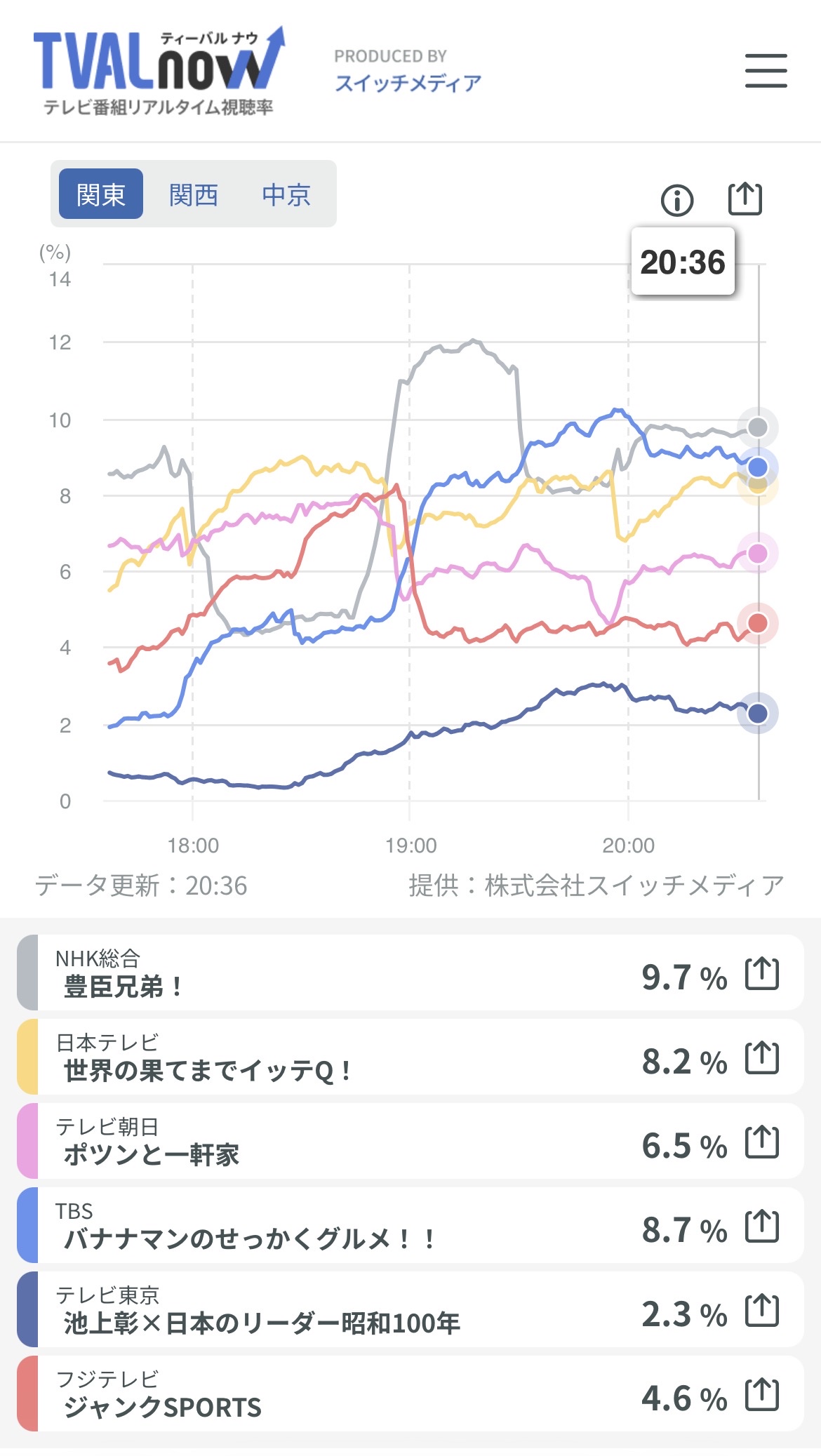Share the テレビ朝日 rating

762,1142
